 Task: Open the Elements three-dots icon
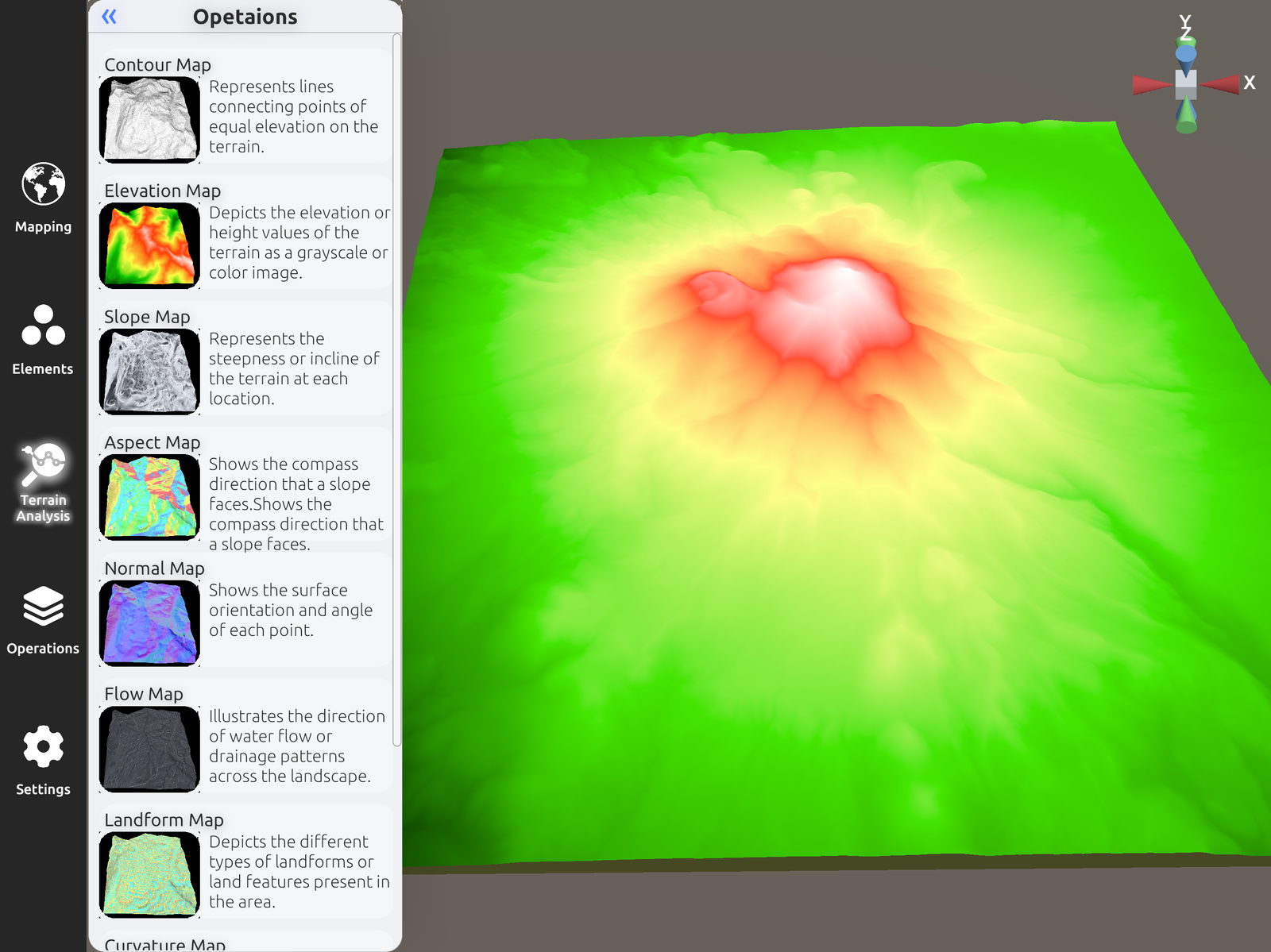coord(43,326)
